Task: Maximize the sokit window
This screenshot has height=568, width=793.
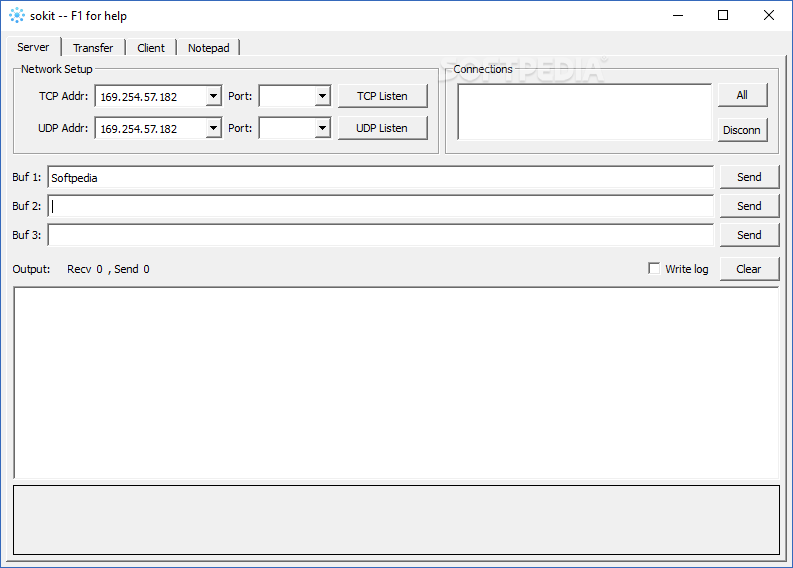Action: 723,16
